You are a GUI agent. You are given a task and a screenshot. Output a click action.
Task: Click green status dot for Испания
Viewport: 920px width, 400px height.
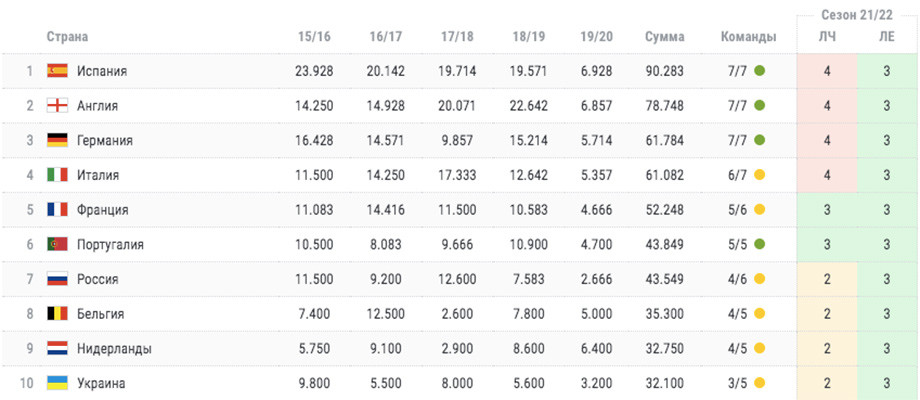(x=759, y=71)
